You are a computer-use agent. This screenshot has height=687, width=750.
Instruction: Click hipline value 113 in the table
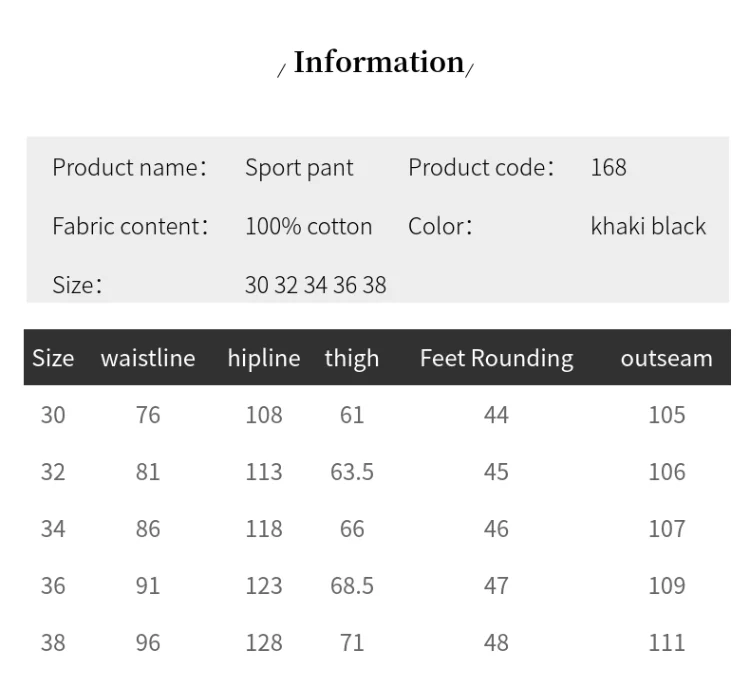click(264, 471)
